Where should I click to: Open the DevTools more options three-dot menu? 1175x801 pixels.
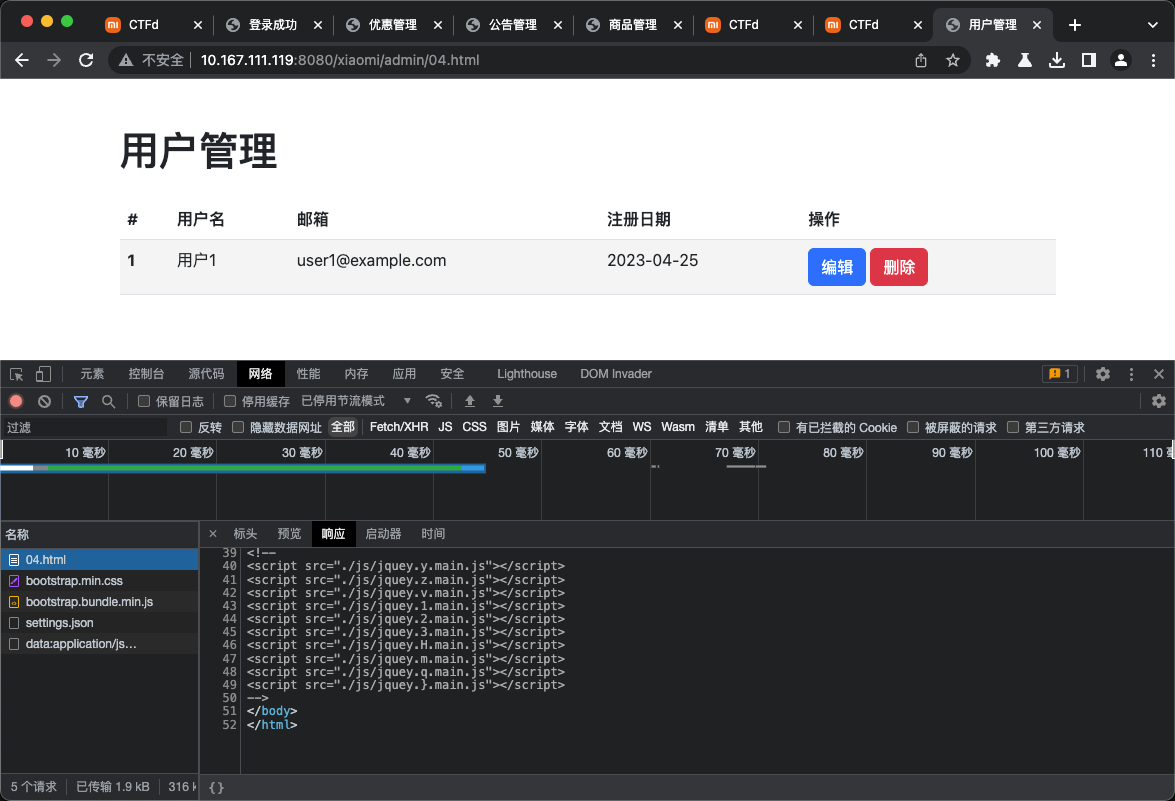(x=1131, y=373)
